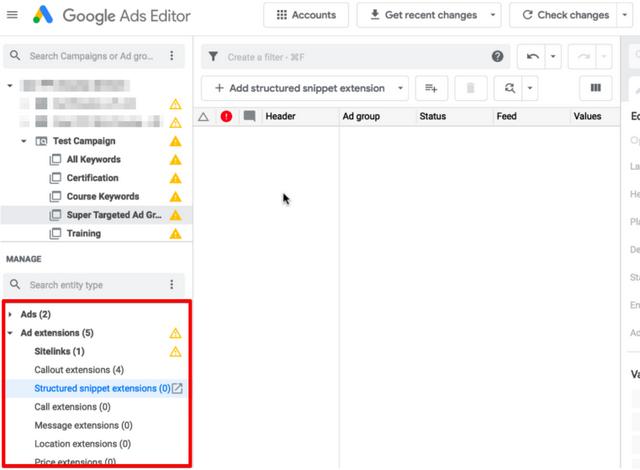Expand Get recent changes dropdown arrow

pyautogui.click(x=493, y=15)
